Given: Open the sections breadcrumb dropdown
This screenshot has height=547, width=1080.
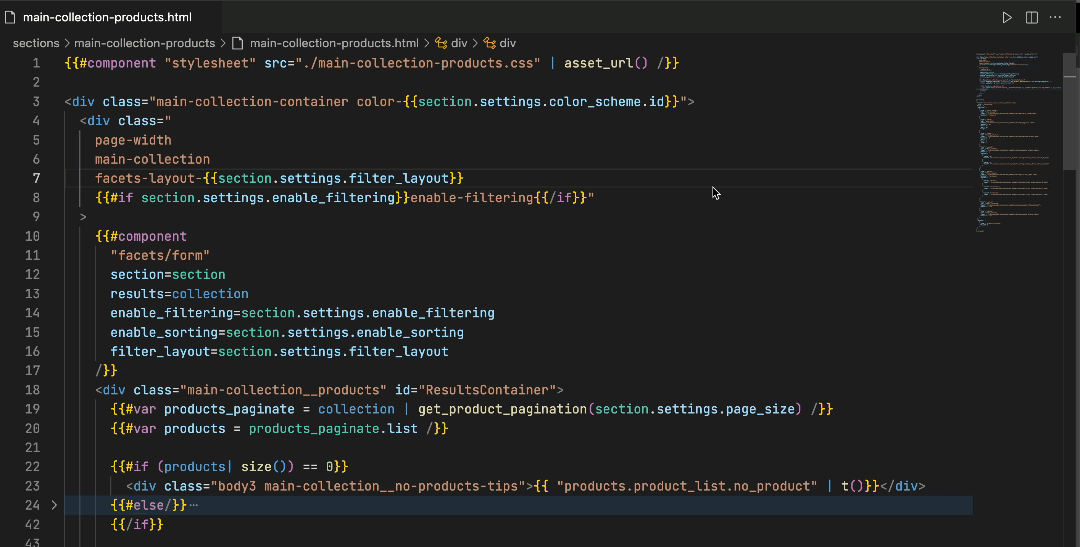Looking at the screenshot, I should click(x=36, y=43).
